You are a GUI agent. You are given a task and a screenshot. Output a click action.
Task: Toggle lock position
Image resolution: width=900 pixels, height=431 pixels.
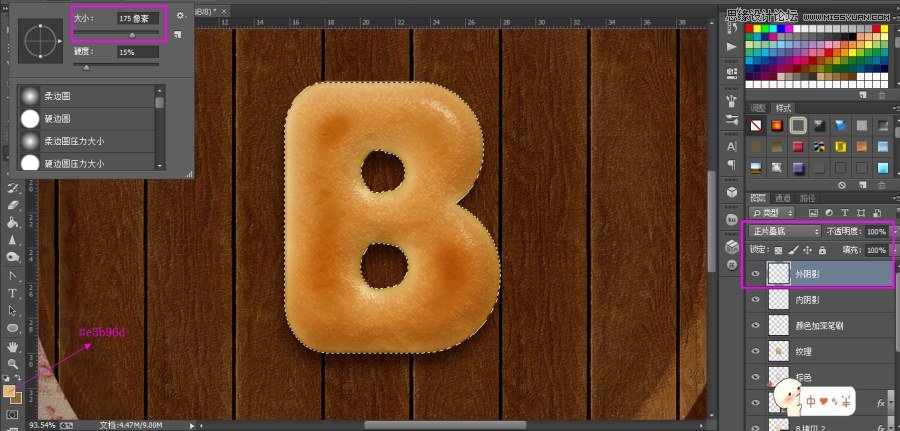point(808,251)
